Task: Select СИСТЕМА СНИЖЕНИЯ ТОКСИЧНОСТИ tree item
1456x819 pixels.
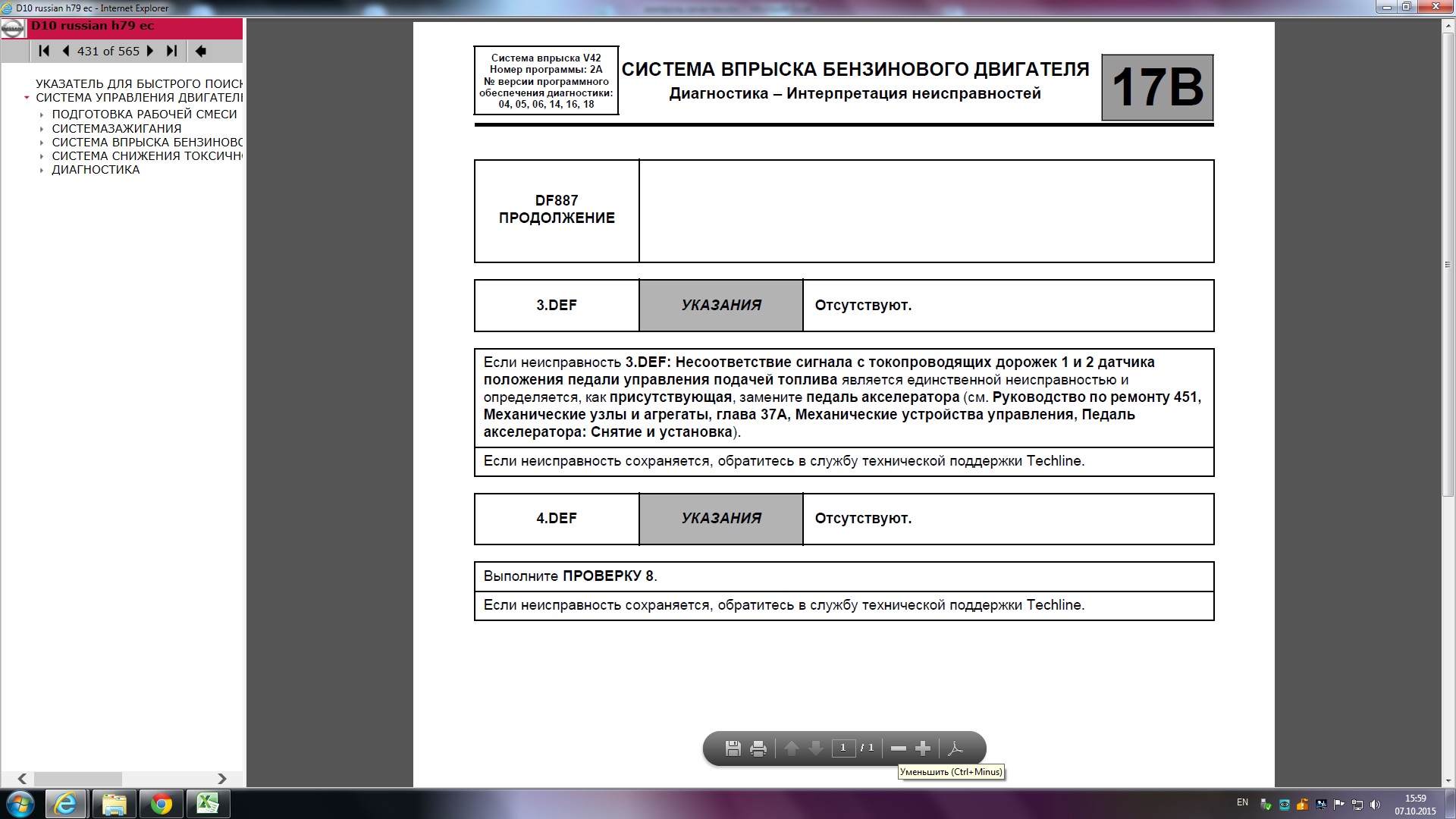Action: (147, 155)
